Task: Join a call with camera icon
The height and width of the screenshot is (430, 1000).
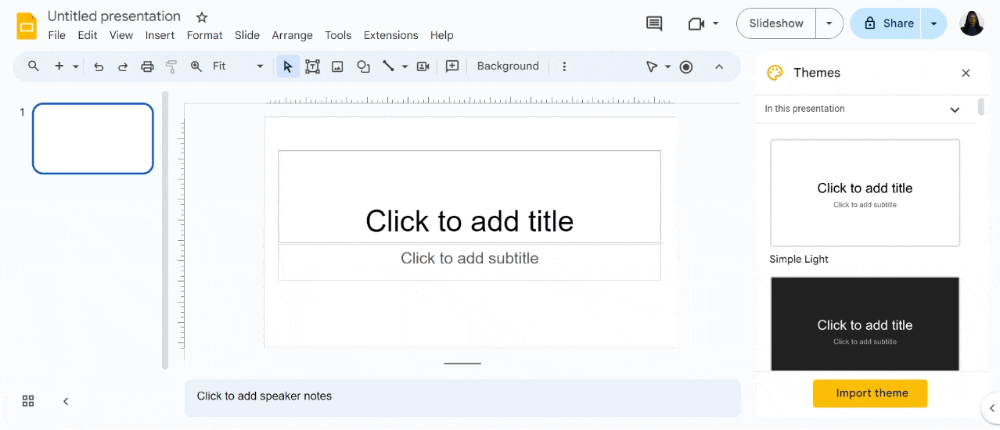Action: coord(696,24)
